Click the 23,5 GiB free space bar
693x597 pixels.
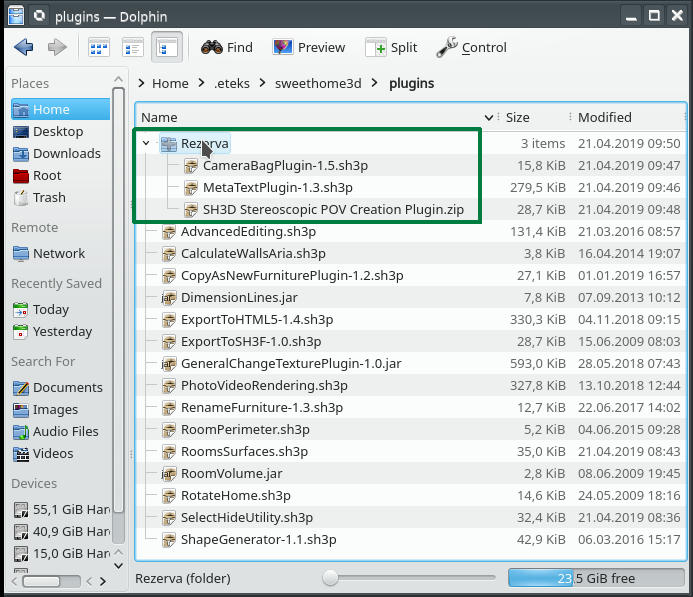click(x=596, y=578)
